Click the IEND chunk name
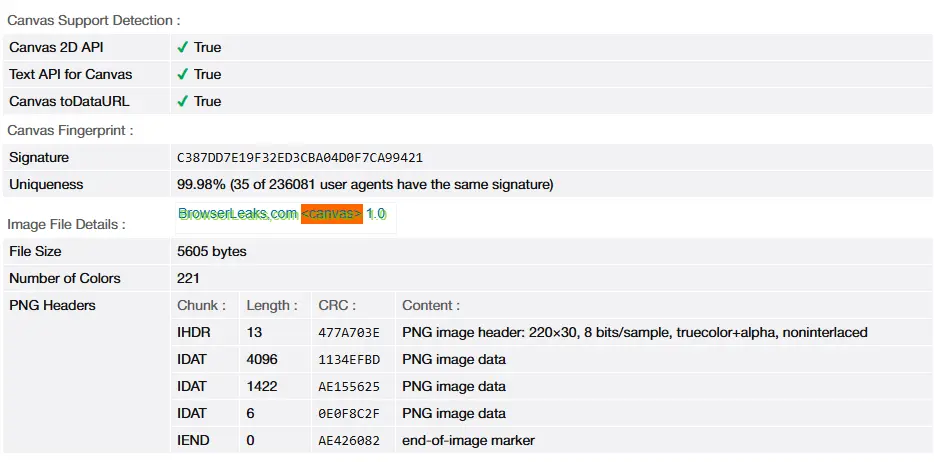 193,440
